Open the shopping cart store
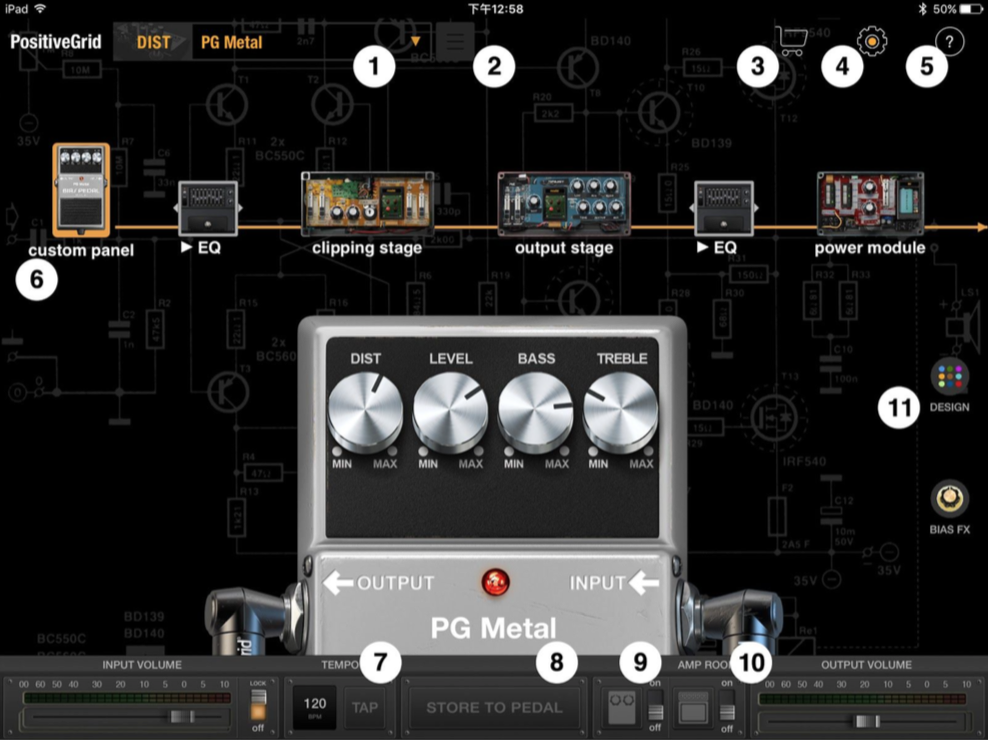 [791, 41]
